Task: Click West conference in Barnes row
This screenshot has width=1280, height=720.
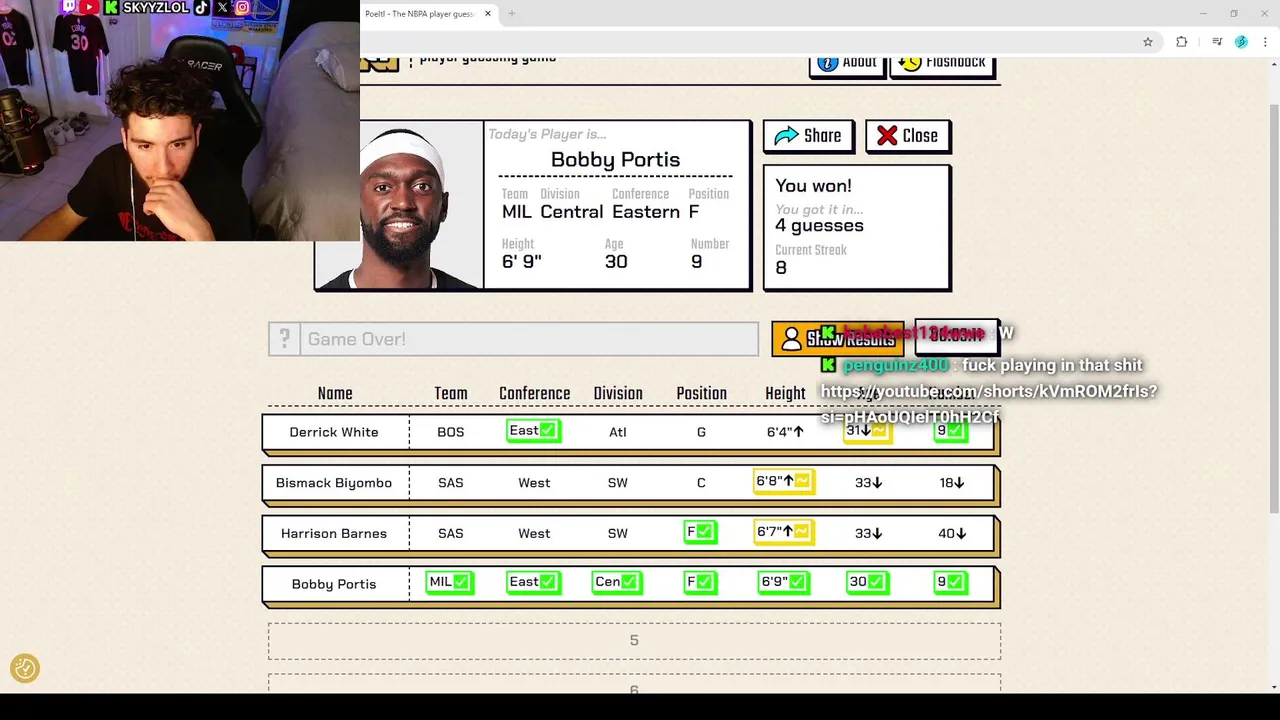Action: pos(534,533)
